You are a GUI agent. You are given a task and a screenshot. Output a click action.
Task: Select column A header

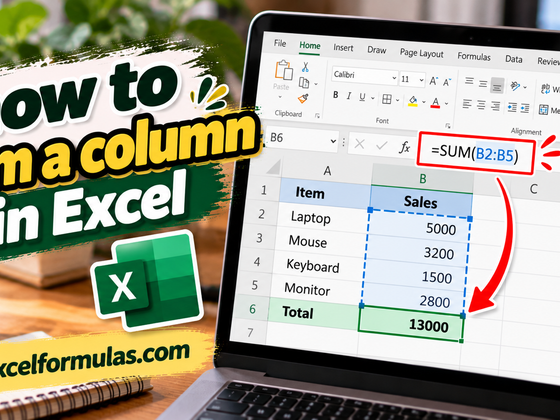click(327, 171)
